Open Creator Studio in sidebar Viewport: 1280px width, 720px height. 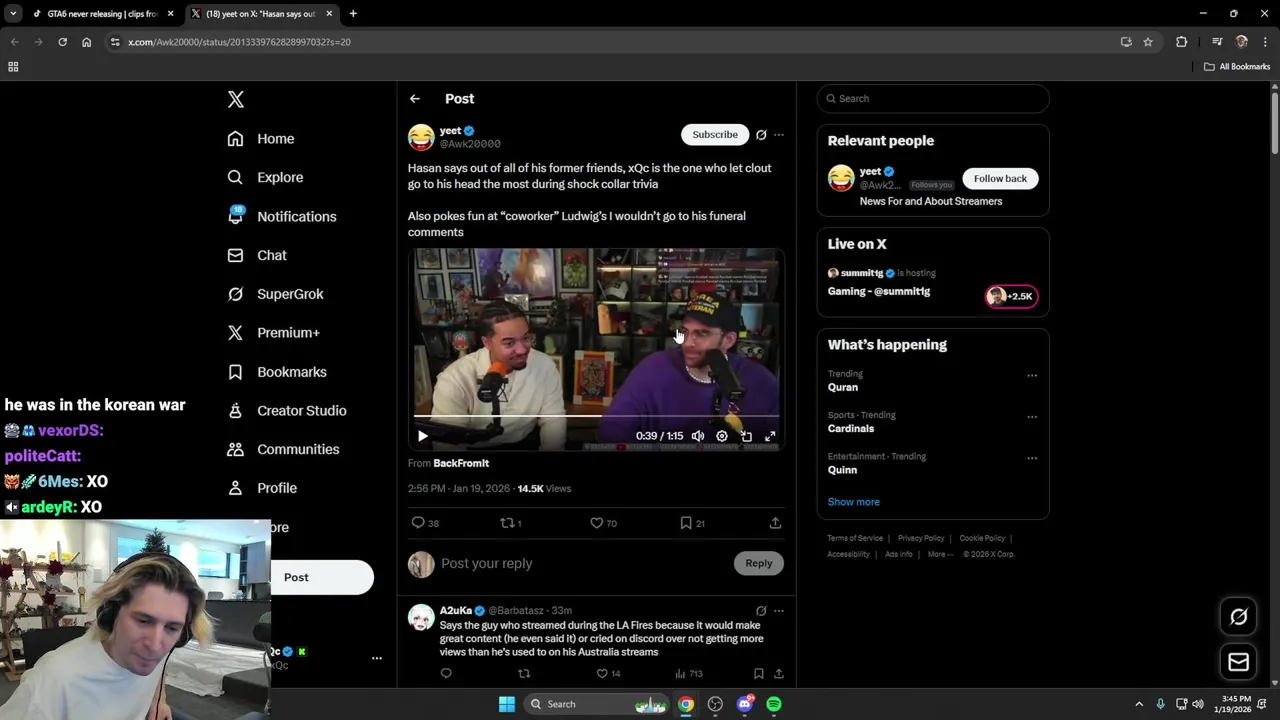tap(287, 411)
